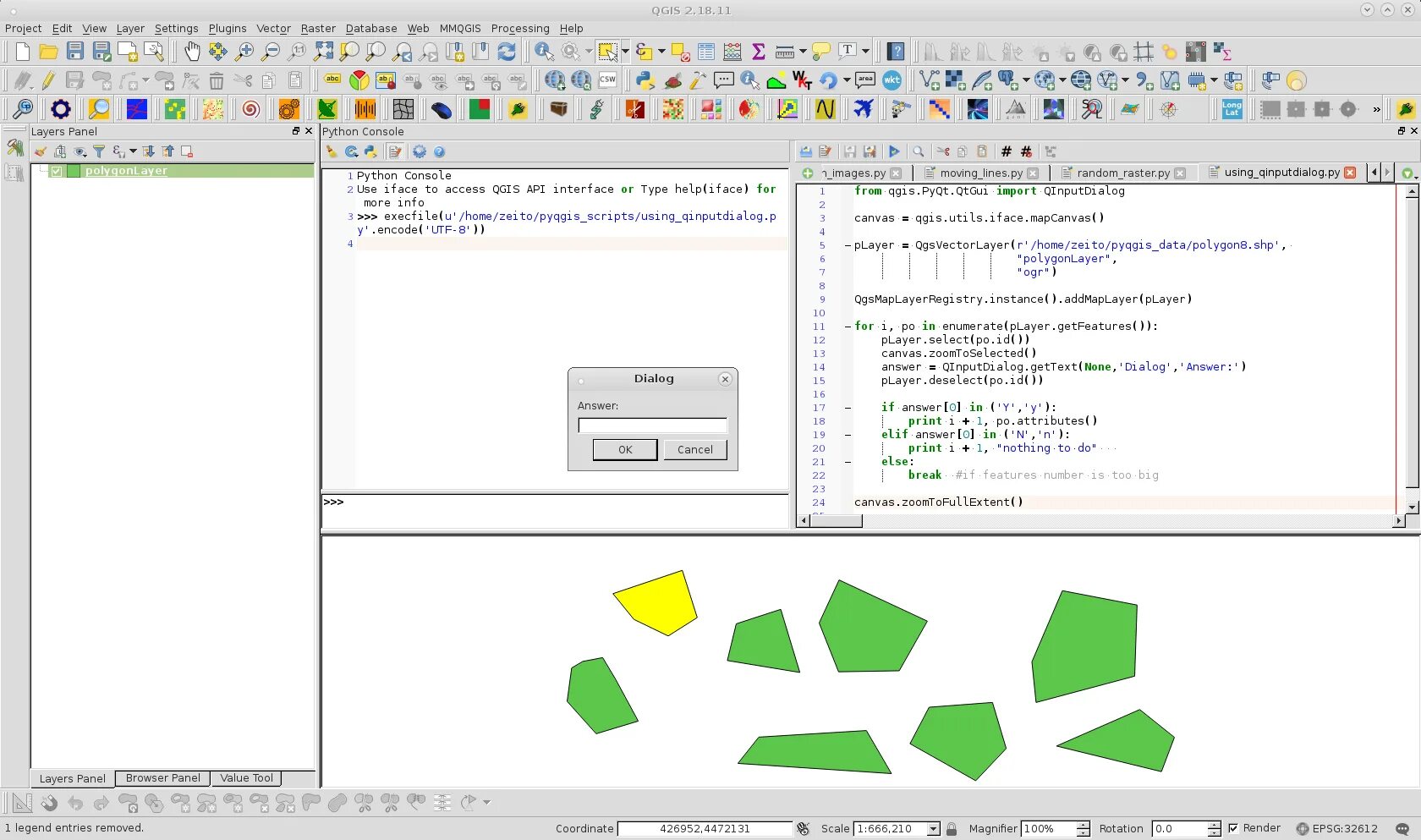Toggle mouse extents display beside coordinate box

(803, 829)
